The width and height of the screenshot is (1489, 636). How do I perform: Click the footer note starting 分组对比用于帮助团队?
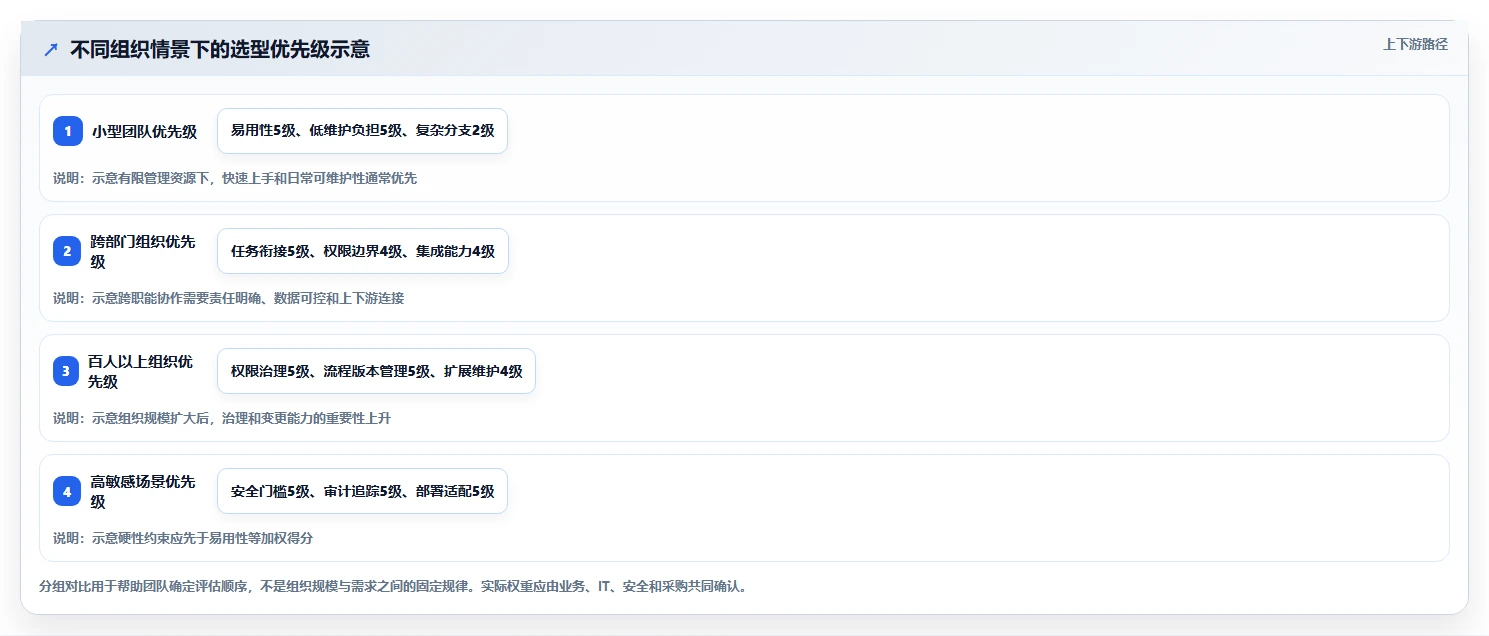point(393,586)
